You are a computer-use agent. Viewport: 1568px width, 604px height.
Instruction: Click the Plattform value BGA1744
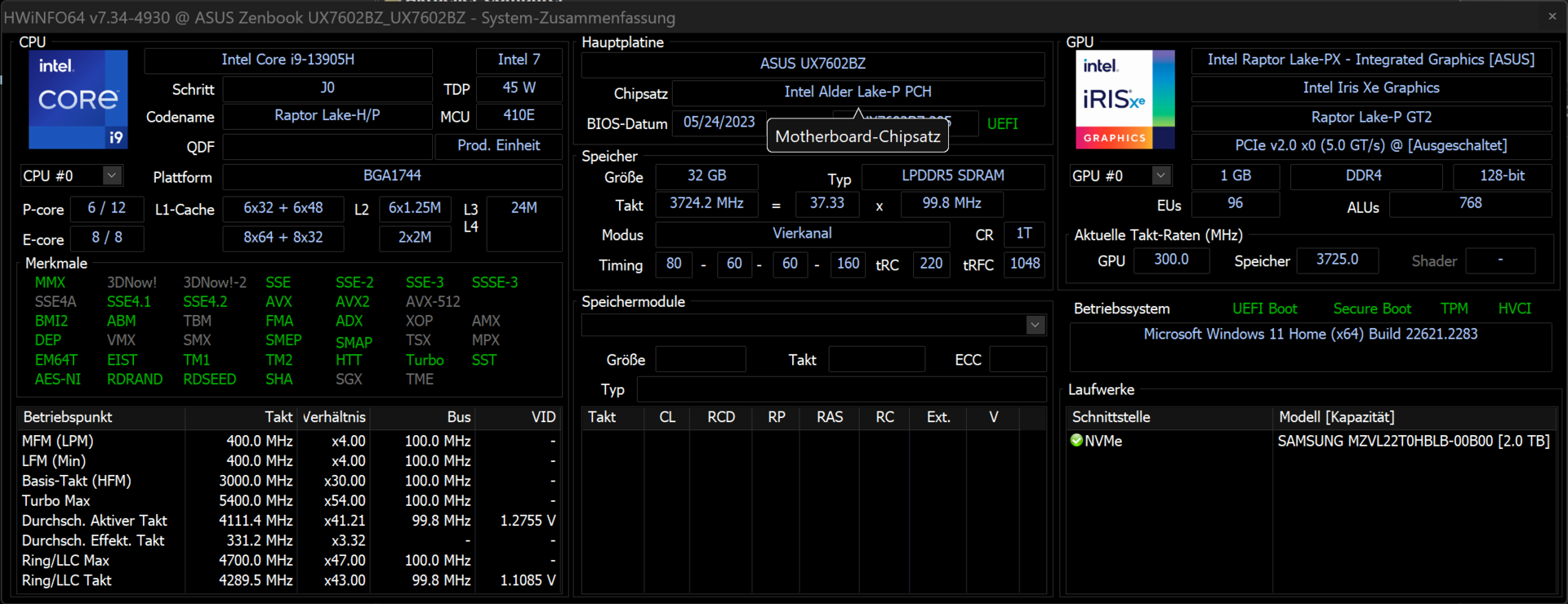tap(392, 176)
